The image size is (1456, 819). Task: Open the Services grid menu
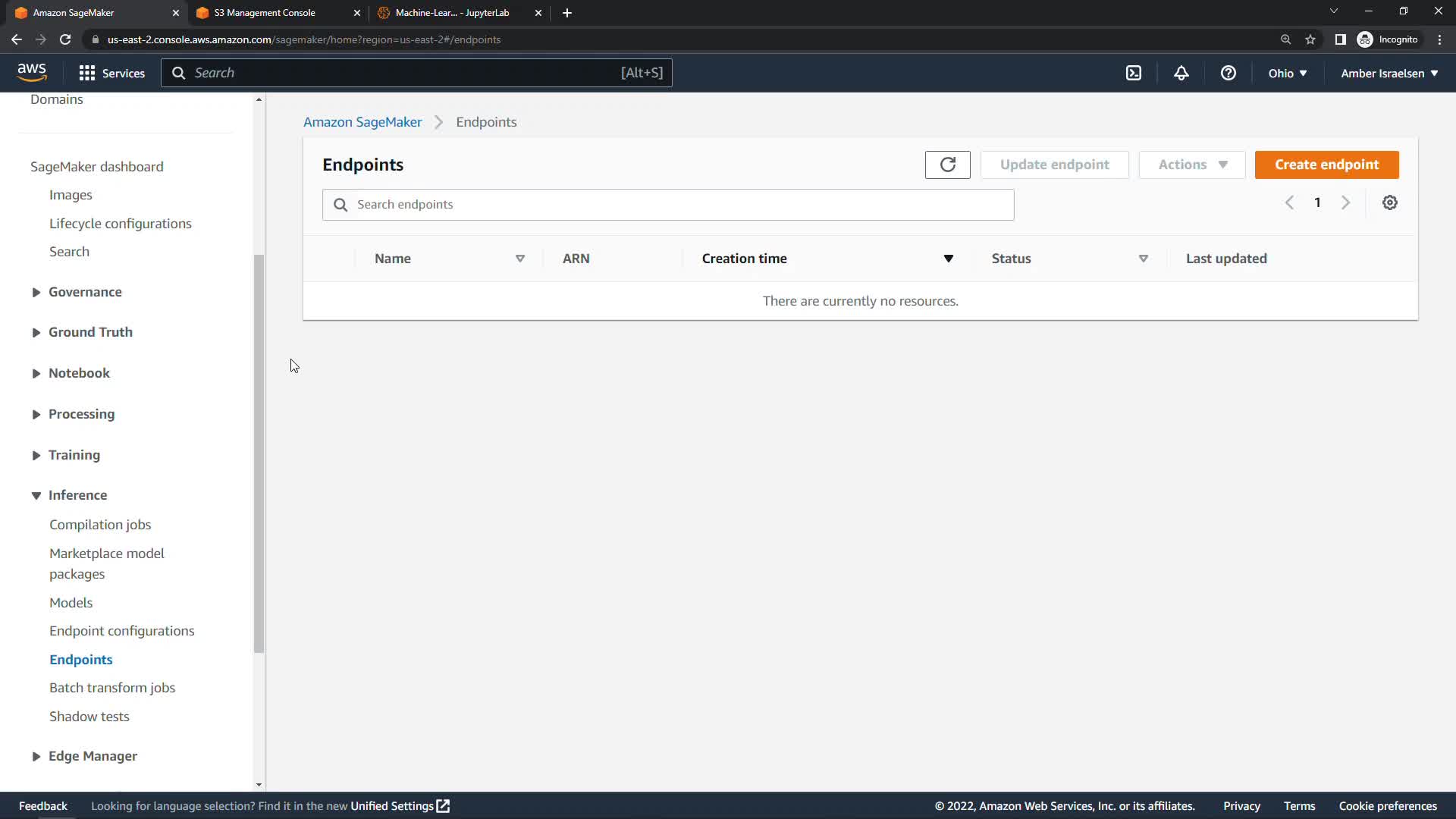click(x=111, y=73)
